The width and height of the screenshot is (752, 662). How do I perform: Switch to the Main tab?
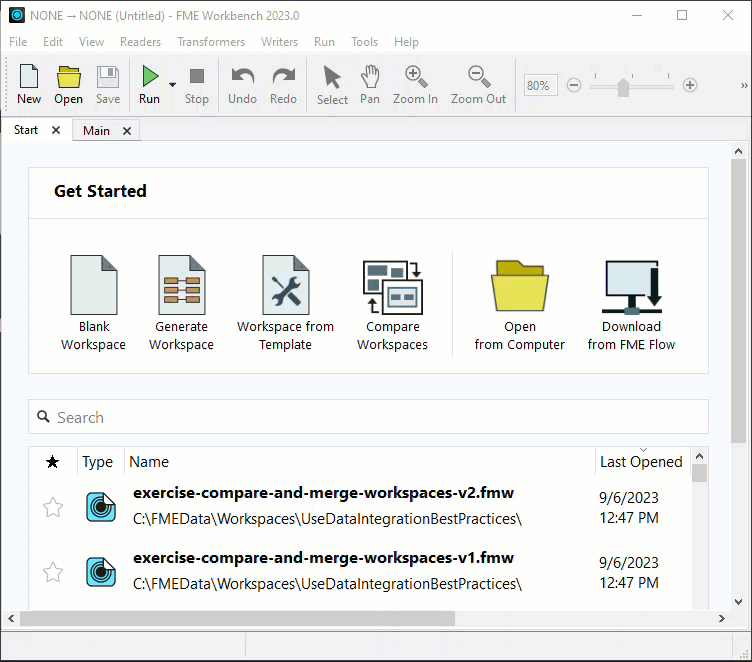[96, 130]
